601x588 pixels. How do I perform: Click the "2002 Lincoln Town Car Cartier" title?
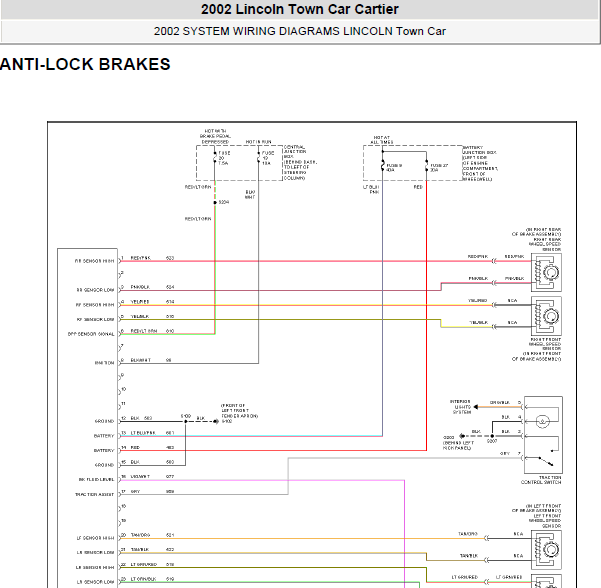coord(300,9)
